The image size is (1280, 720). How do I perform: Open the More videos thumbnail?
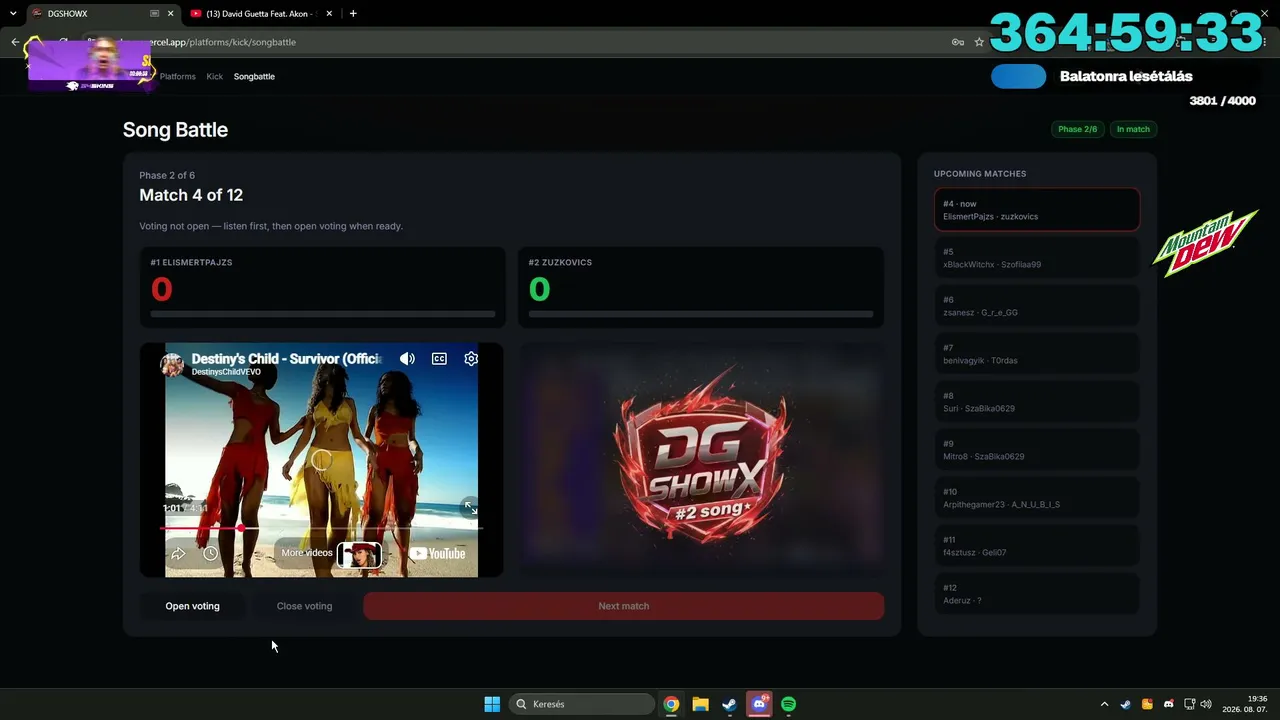[x=359, y=554]
